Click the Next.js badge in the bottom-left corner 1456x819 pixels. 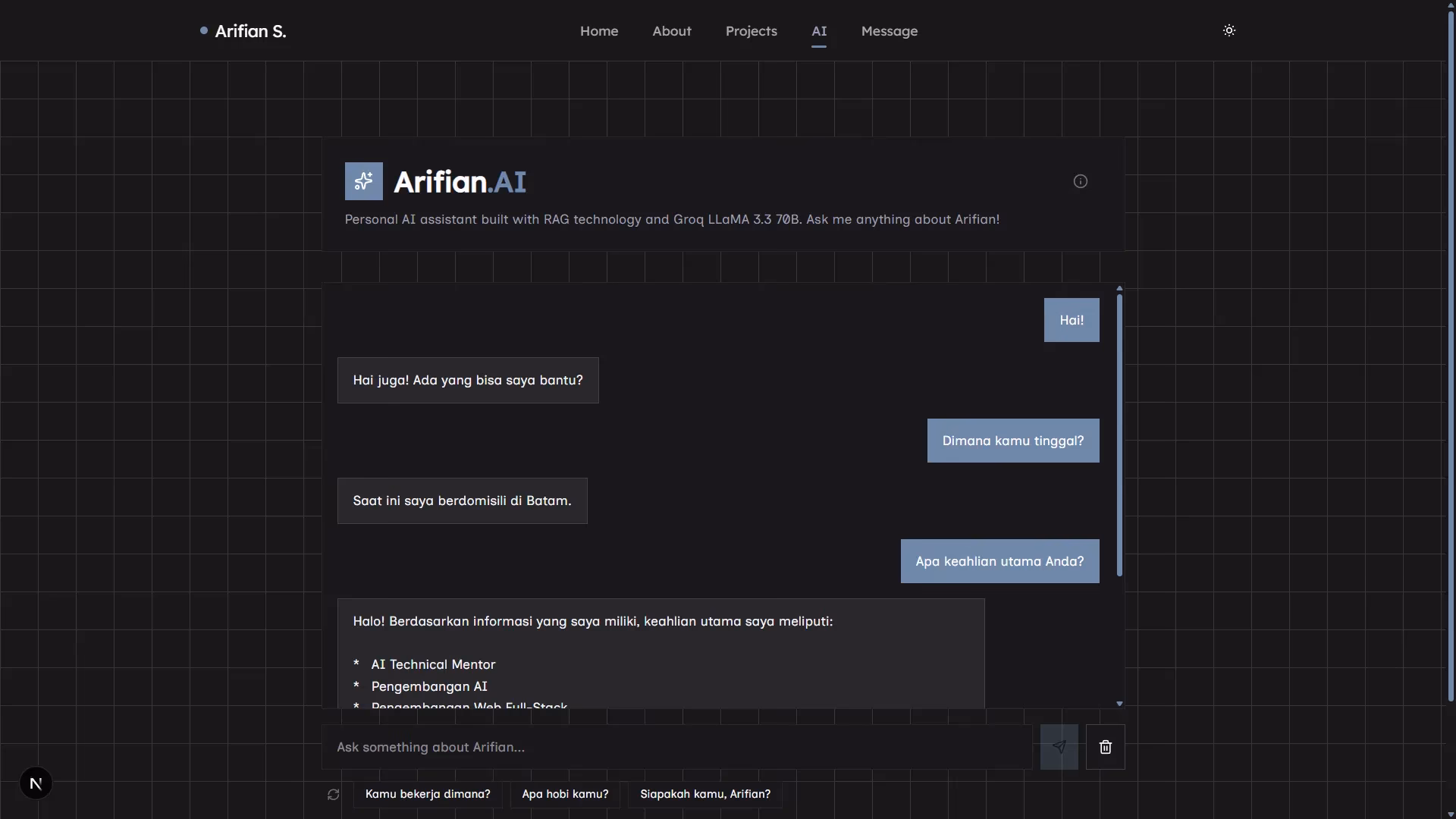(36, 783)
